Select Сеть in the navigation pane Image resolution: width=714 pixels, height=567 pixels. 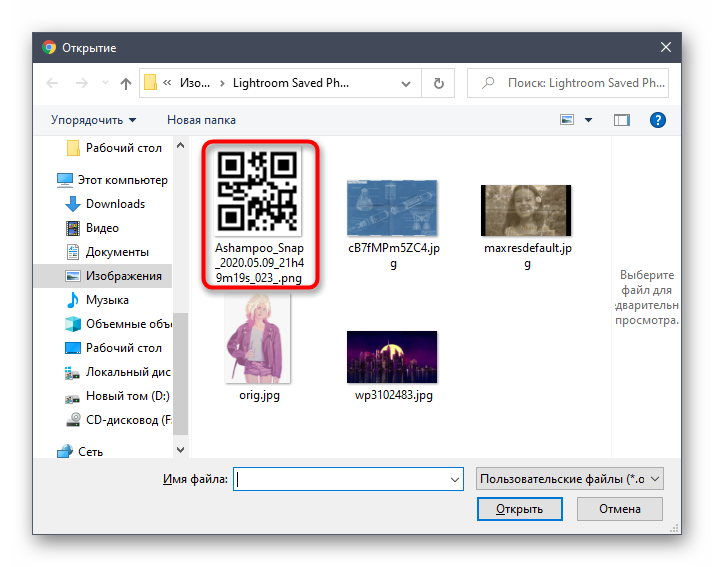tap(80, 452)
